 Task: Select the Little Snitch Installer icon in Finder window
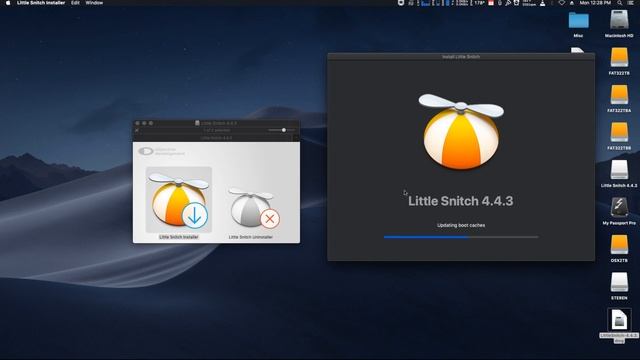(179, 200)
